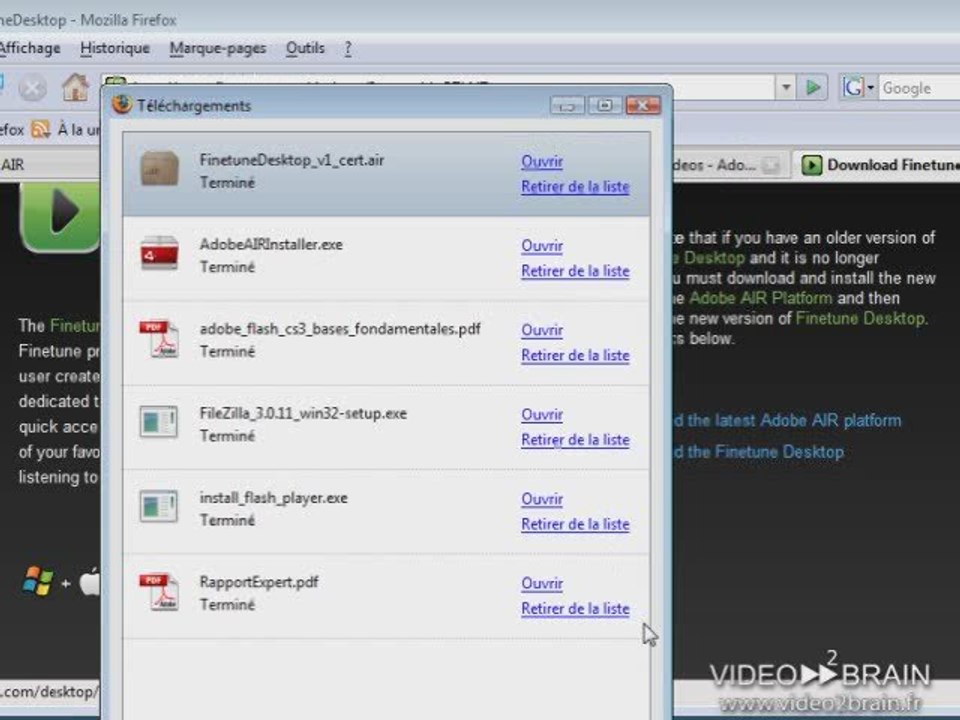The image size is (960, 720).
Task: Select install_flash_player.exe file name text
Action: click(273, 498)
